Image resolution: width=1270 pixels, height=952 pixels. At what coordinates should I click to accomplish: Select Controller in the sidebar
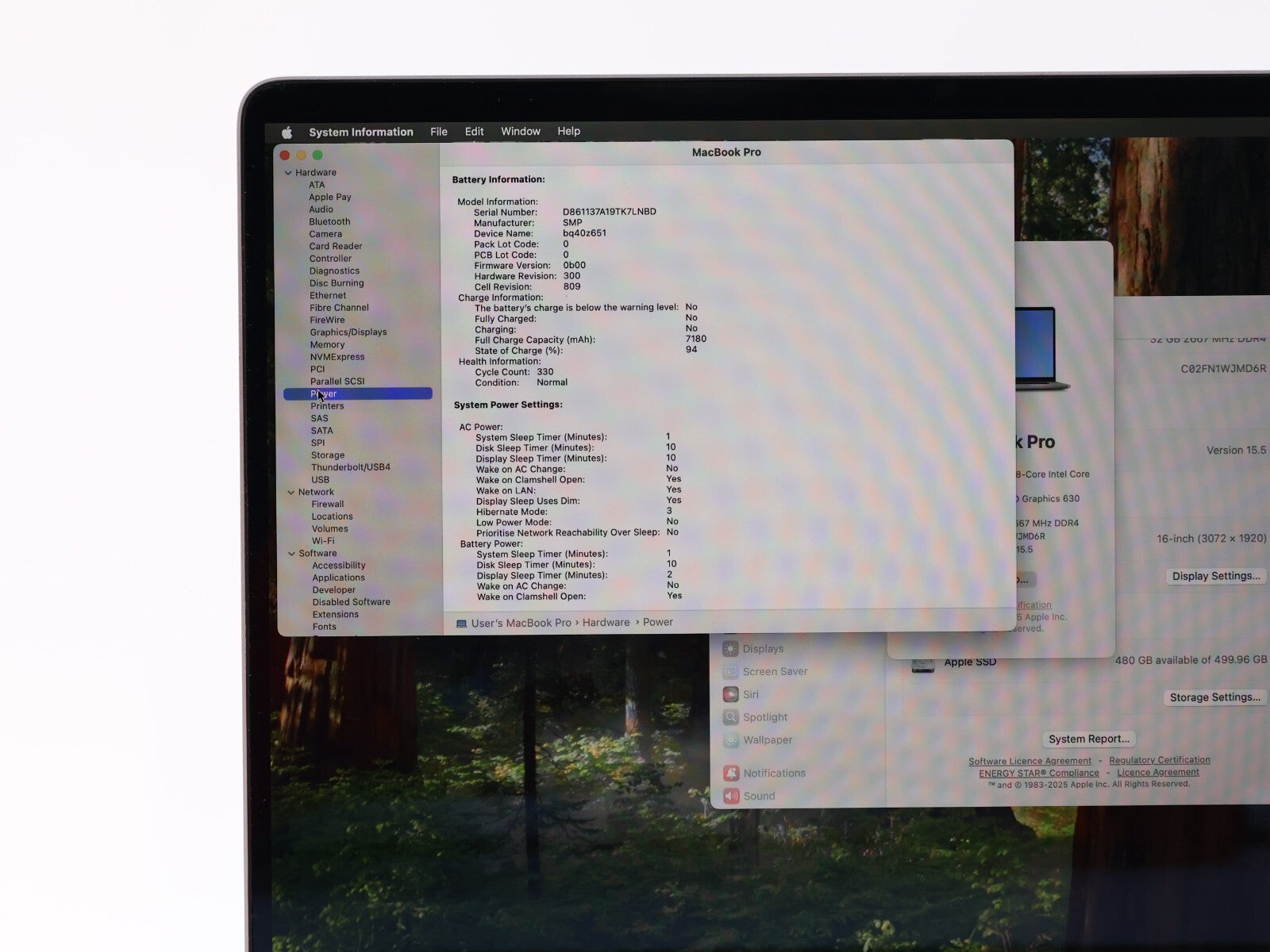pos(331,259)
